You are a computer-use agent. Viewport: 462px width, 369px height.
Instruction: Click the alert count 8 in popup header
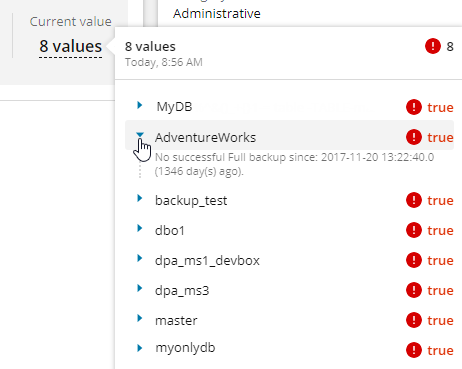coord(450,46)
